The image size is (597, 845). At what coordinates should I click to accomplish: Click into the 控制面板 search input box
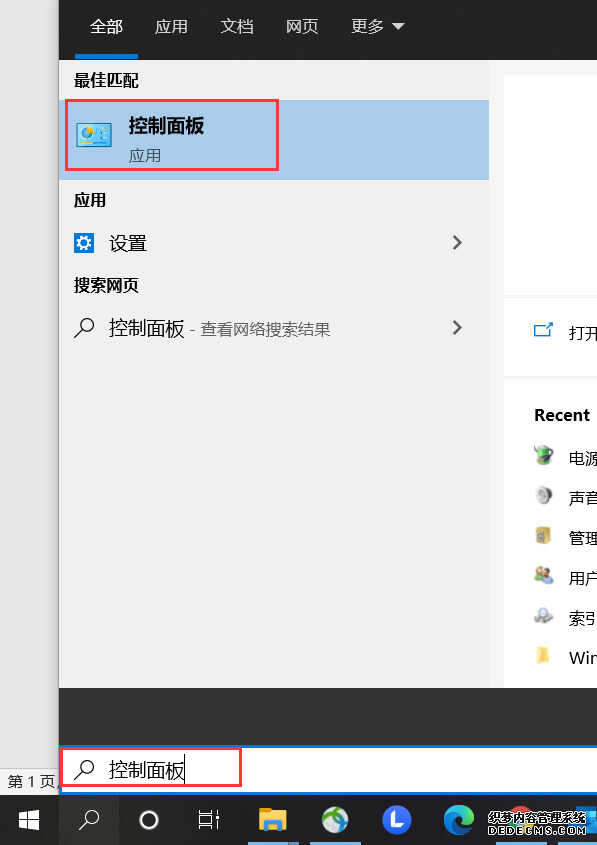click(x=329, y=770)
